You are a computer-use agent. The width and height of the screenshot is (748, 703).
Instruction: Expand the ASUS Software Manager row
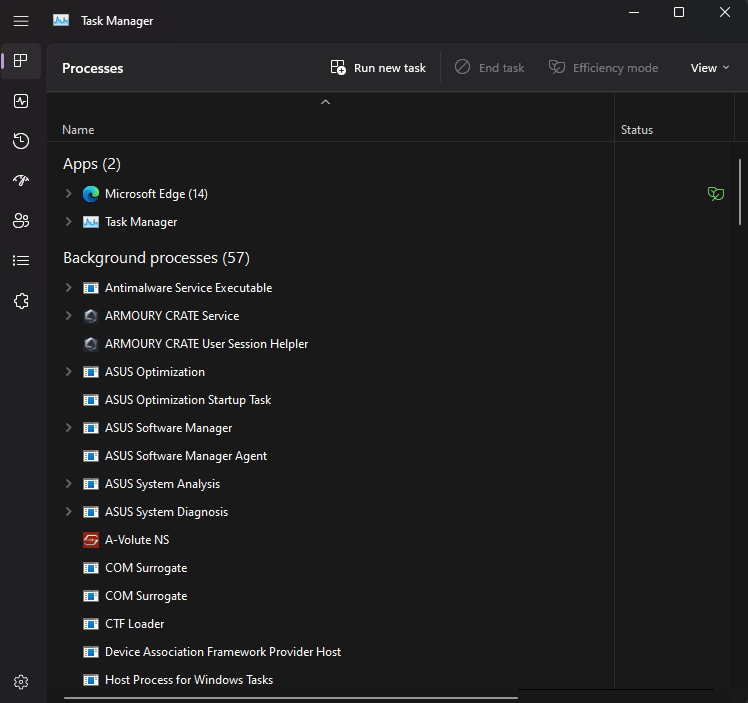[68, 428]
